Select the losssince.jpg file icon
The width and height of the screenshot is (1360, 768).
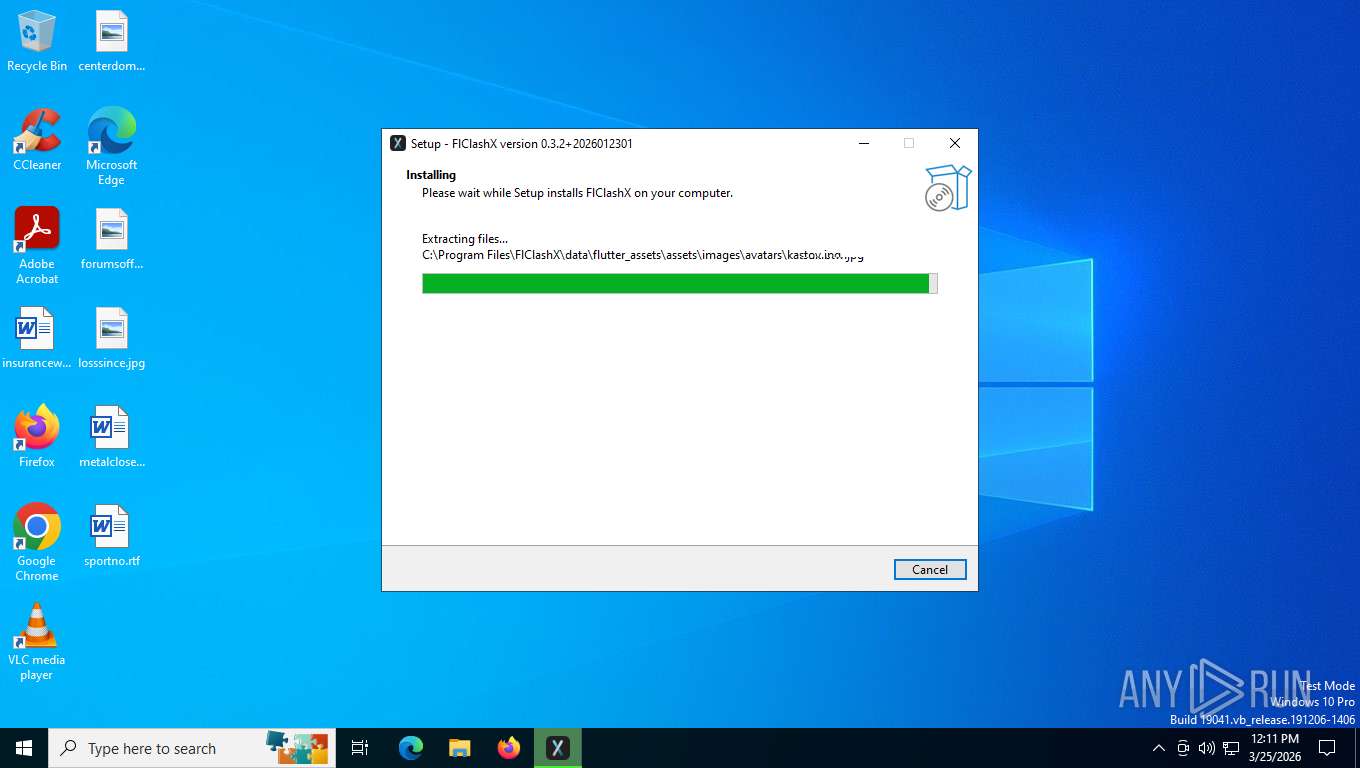[112, 338]
